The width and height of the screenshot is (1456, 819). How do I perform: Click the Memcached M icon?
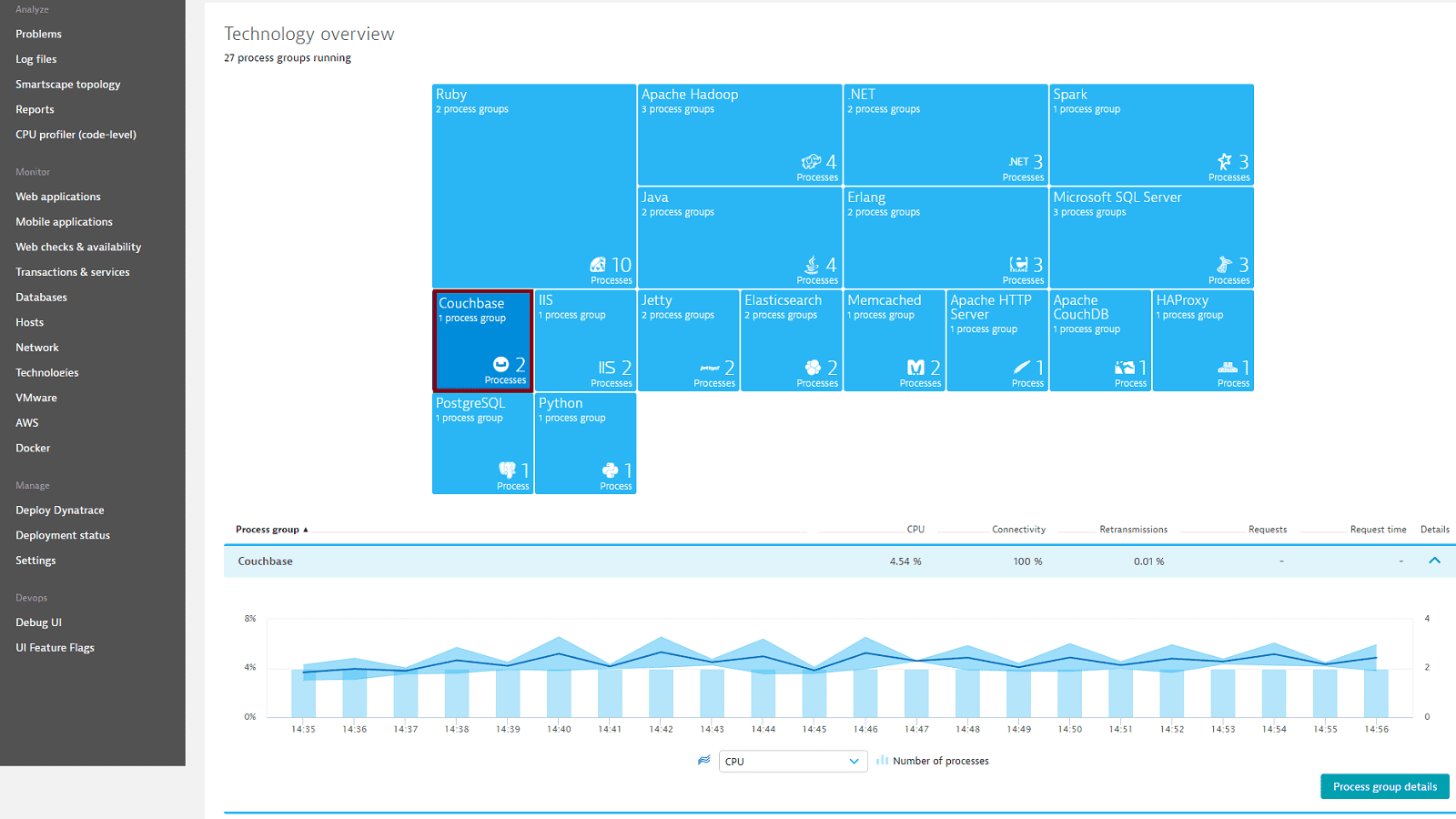916,368
